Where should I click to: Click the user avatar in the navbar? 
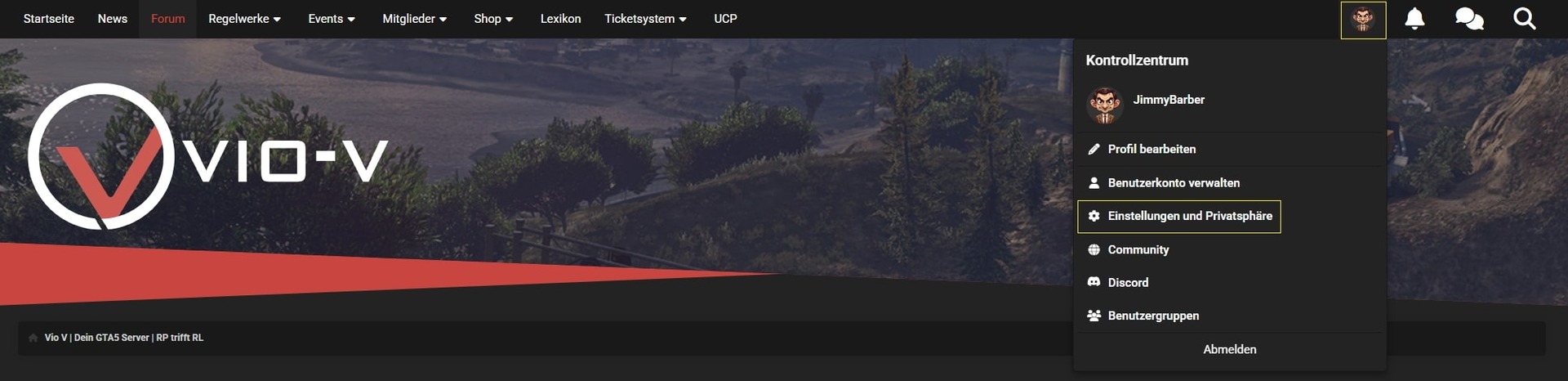[x=1363, y=19]
